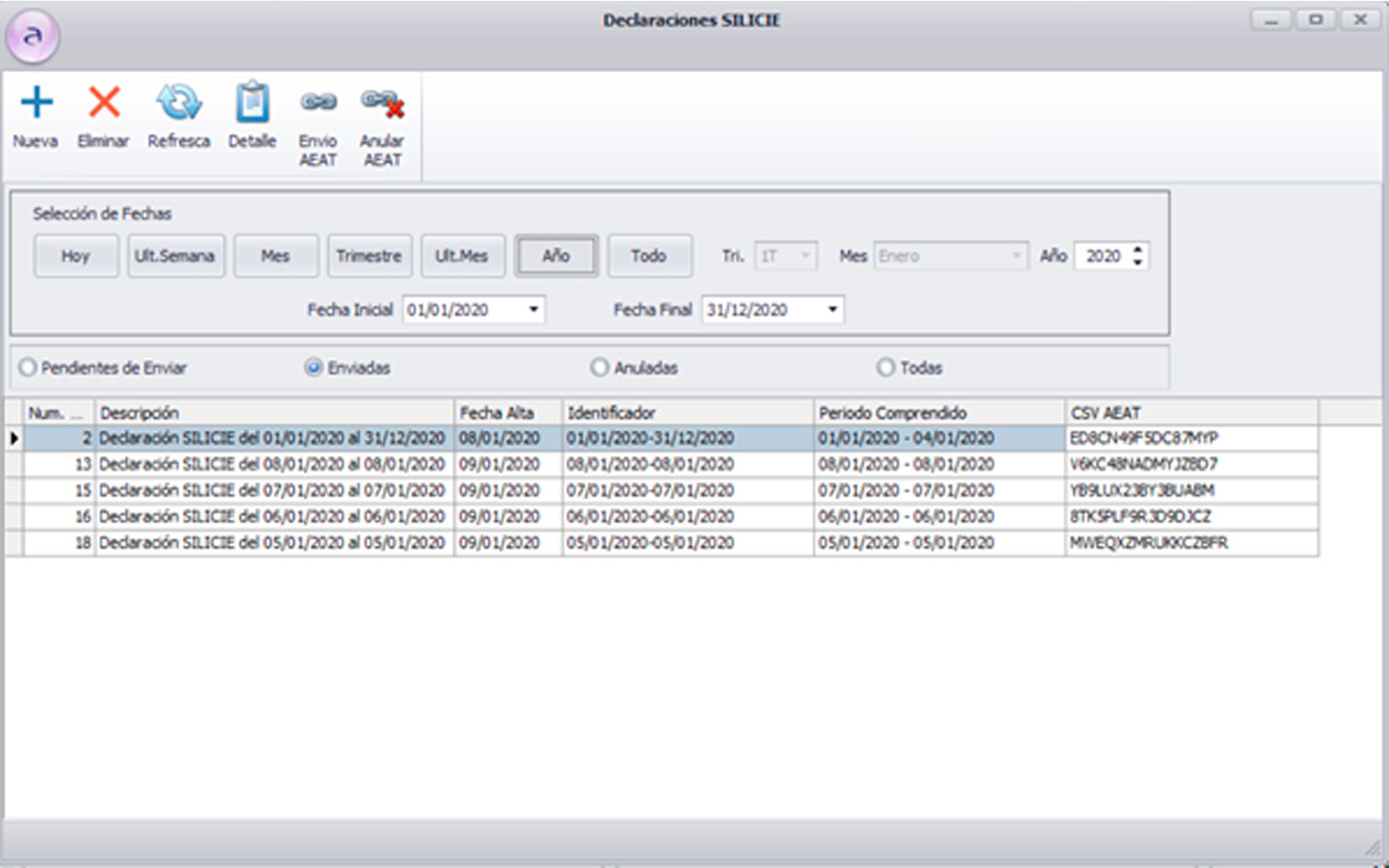Click the Trimestre date filter button
This screenshot has width=1389, height=868.
(368, 256)
